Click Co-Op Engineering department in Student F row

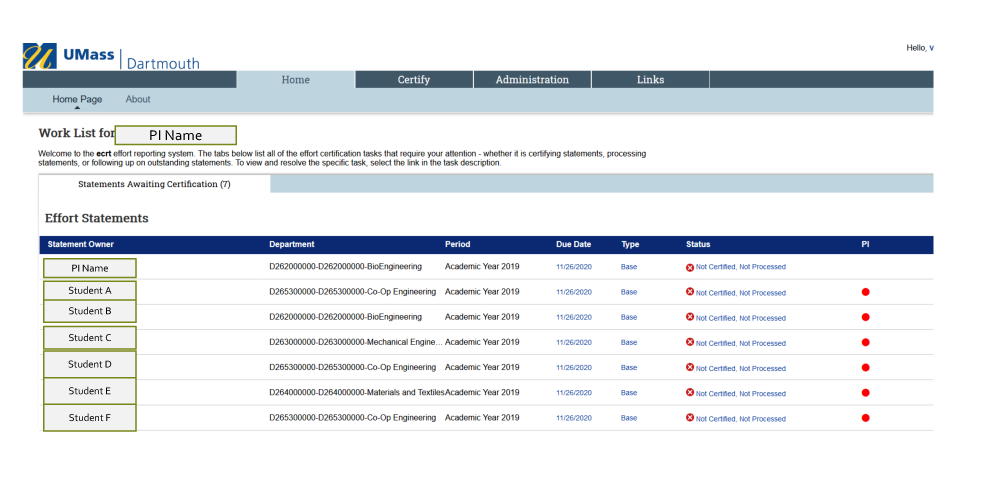pyautogui.click(x=353, y=417)
